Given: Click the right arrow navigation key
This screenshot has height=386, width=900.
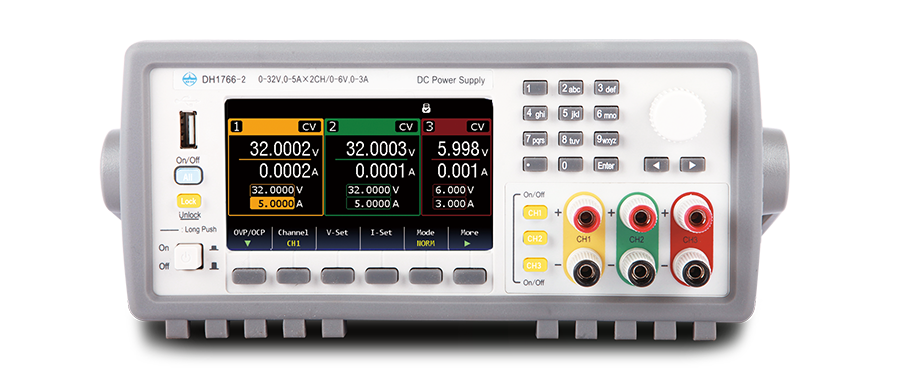Looking at the screenshot, I should click(692, 165).
